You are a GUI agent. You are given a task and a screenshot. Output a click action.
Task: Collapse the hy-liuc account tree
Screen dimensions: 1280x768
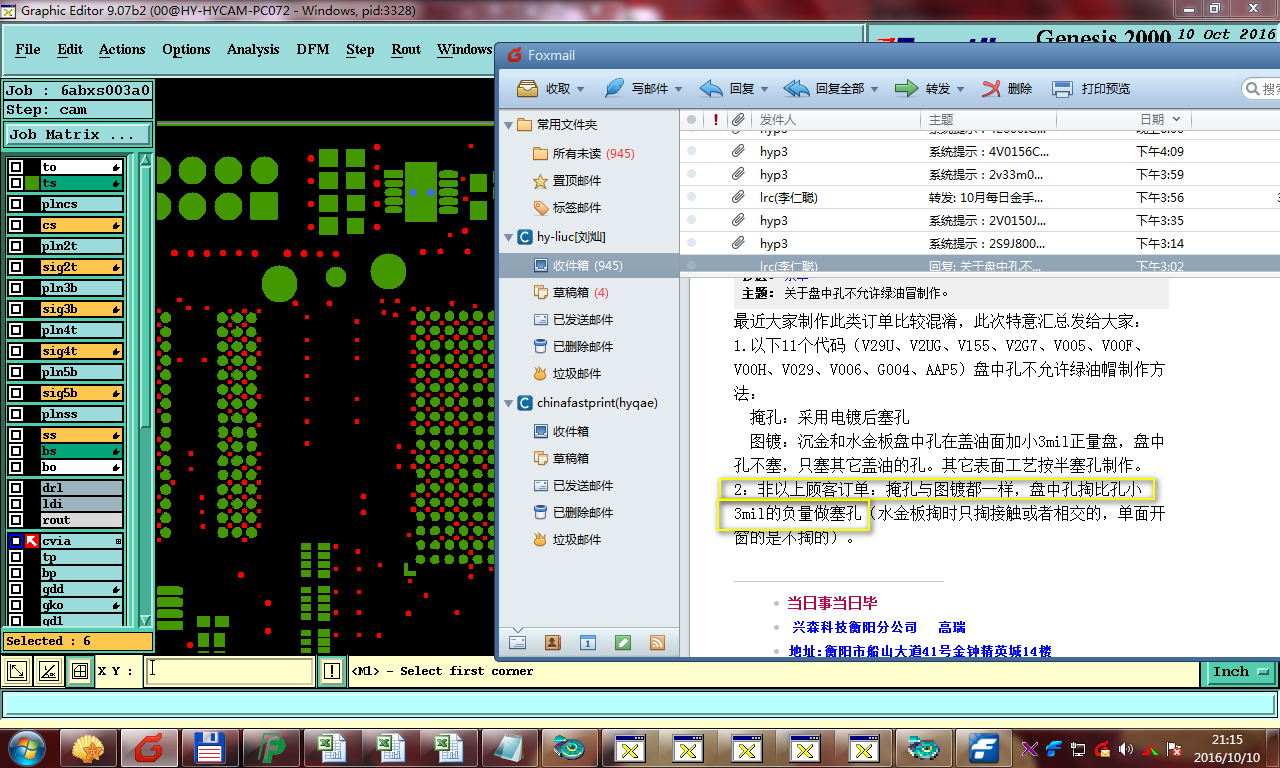[x=508, y=237]
